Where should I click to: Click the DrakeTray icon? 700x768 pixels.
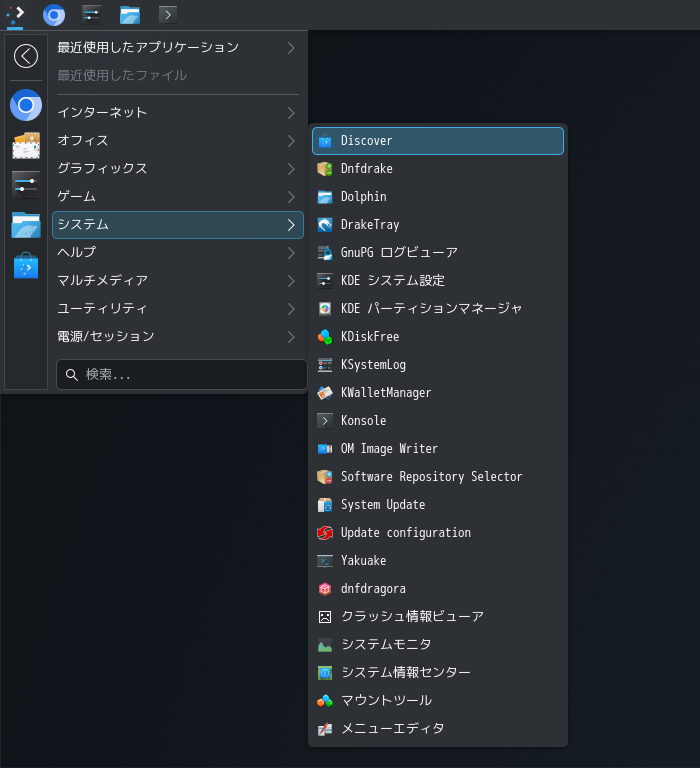[x=325, y=225]
